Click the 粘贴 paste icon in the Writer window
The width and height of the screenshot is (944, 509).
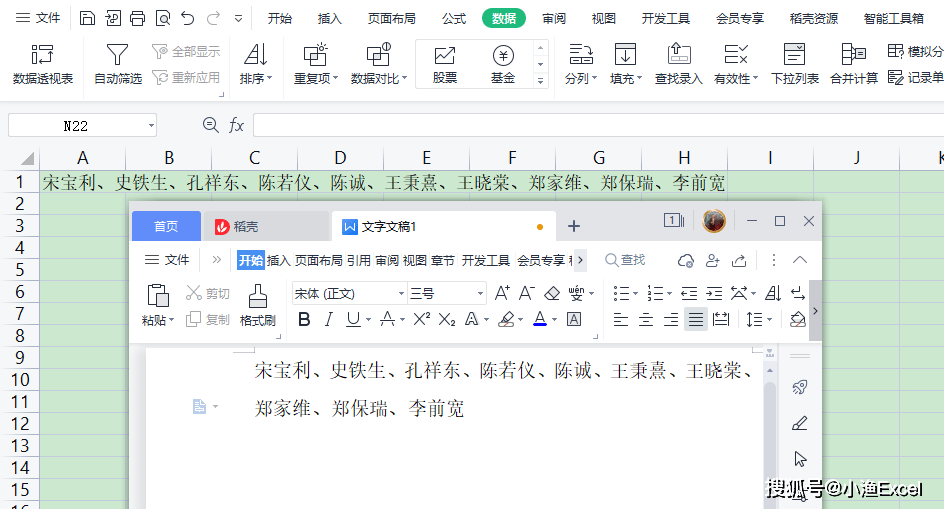[x=158, y=296]
